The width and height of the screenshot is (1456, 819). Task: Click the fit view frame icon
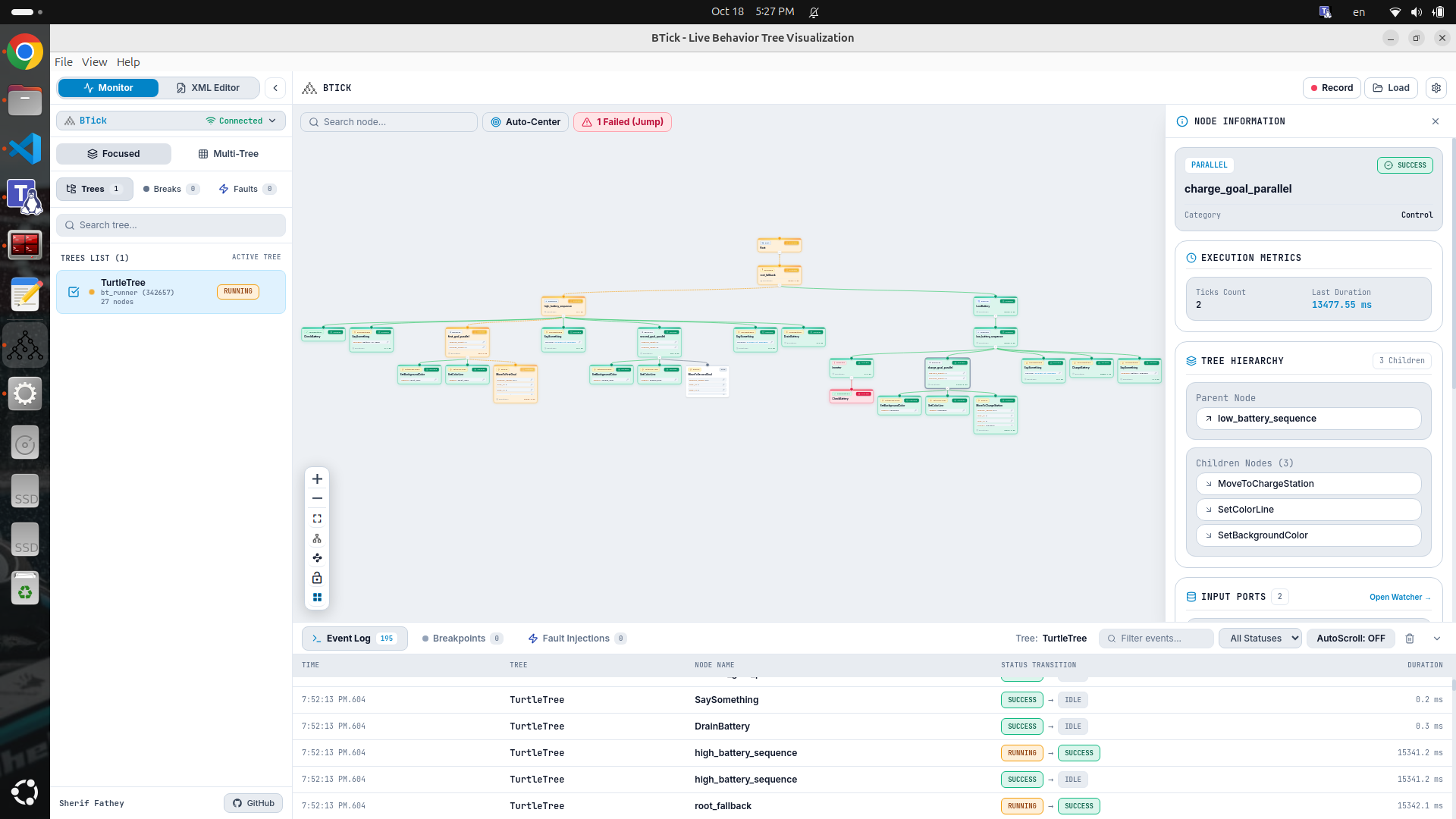pos(317,519)
